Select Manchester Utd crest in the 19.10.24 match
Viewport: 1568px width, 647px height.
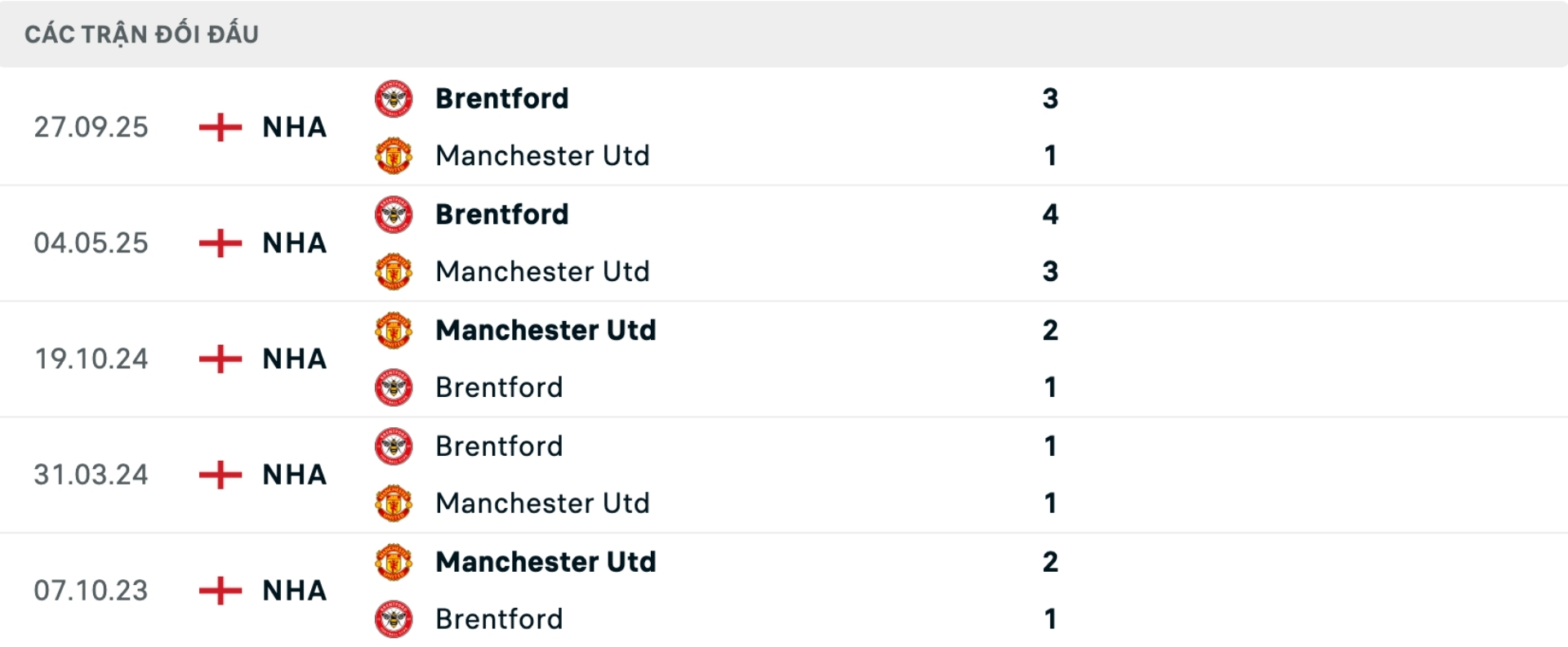click(394, 331)
